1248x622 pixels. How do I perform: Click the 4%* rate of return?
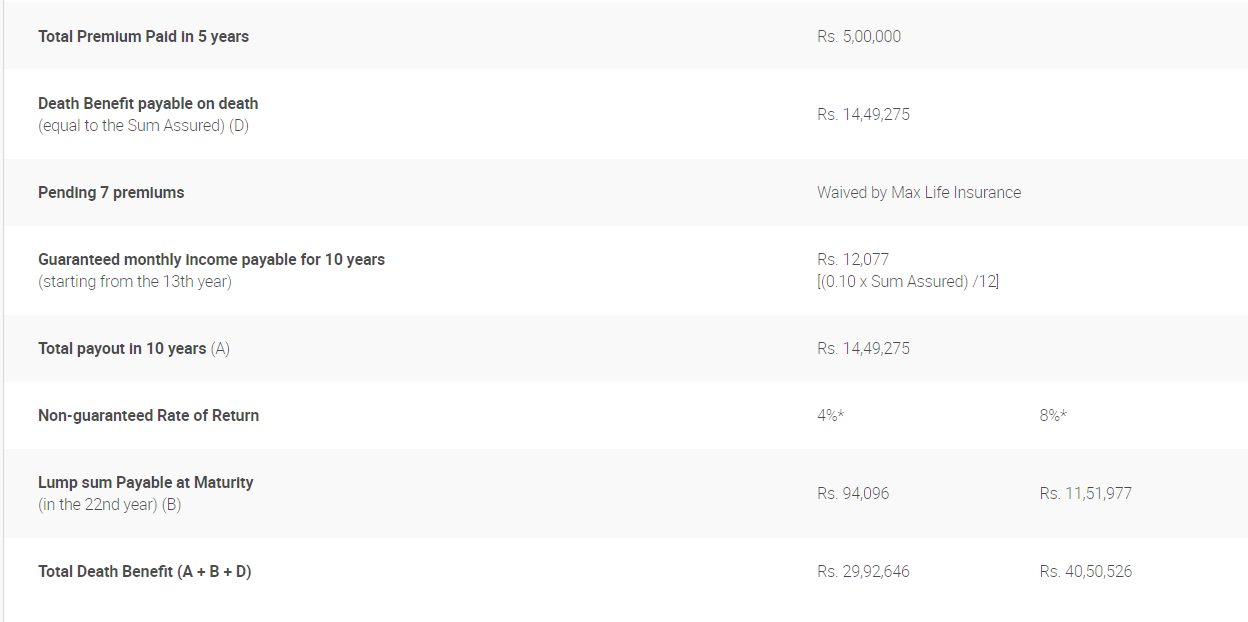click(830, 415)
